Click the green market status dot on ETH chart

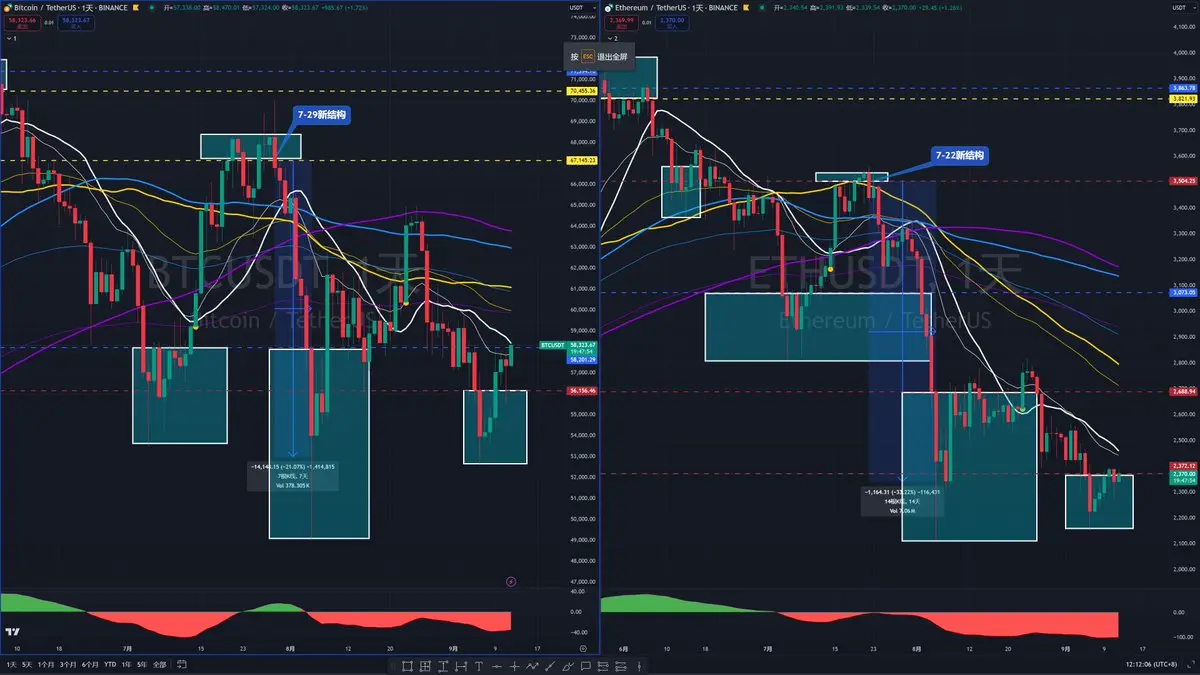pyautogui.click(x=762, y=8)
